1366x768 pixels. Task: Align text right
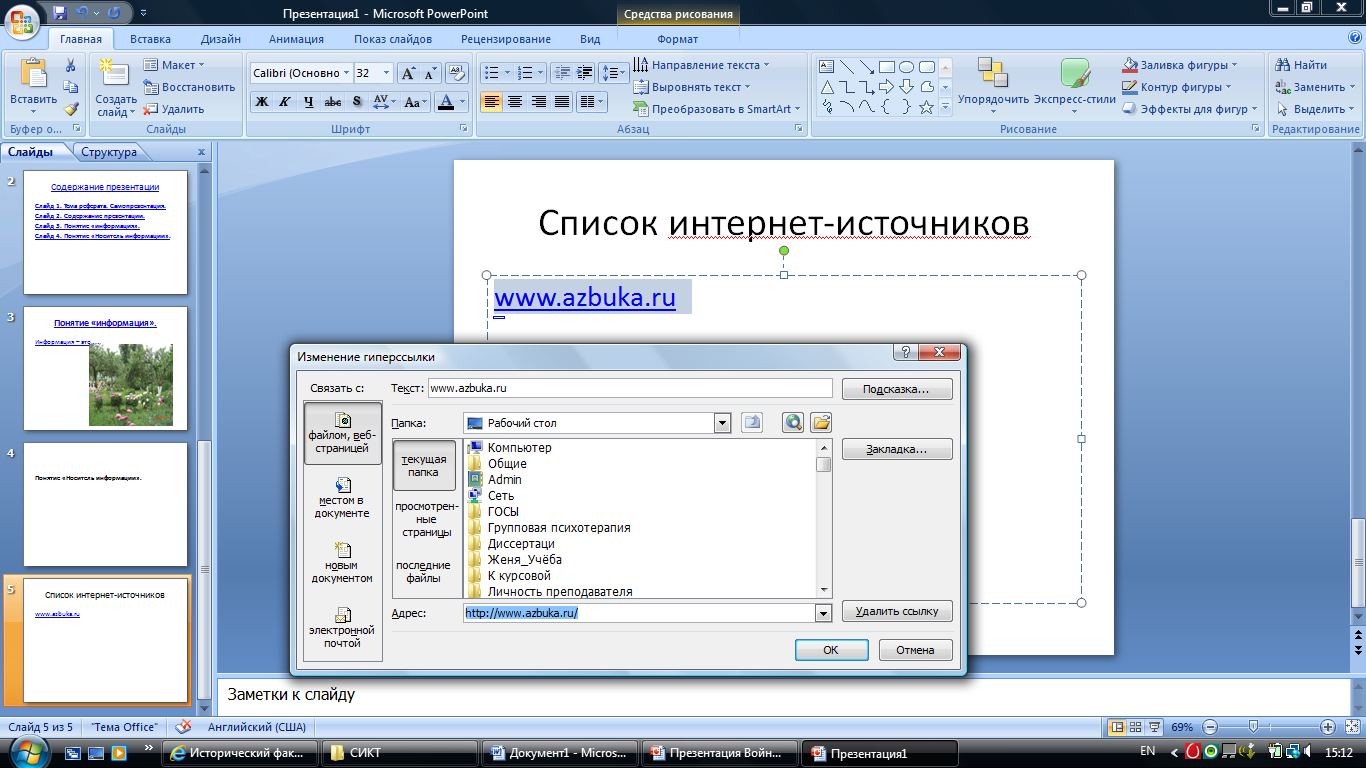(539, 102)
